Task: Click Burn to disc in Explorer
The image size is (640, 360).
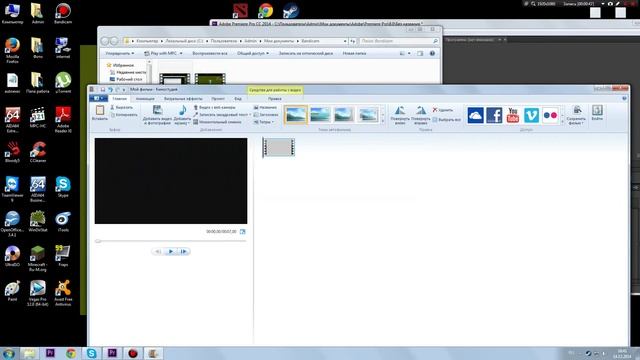Action: [x=305, y=53]
